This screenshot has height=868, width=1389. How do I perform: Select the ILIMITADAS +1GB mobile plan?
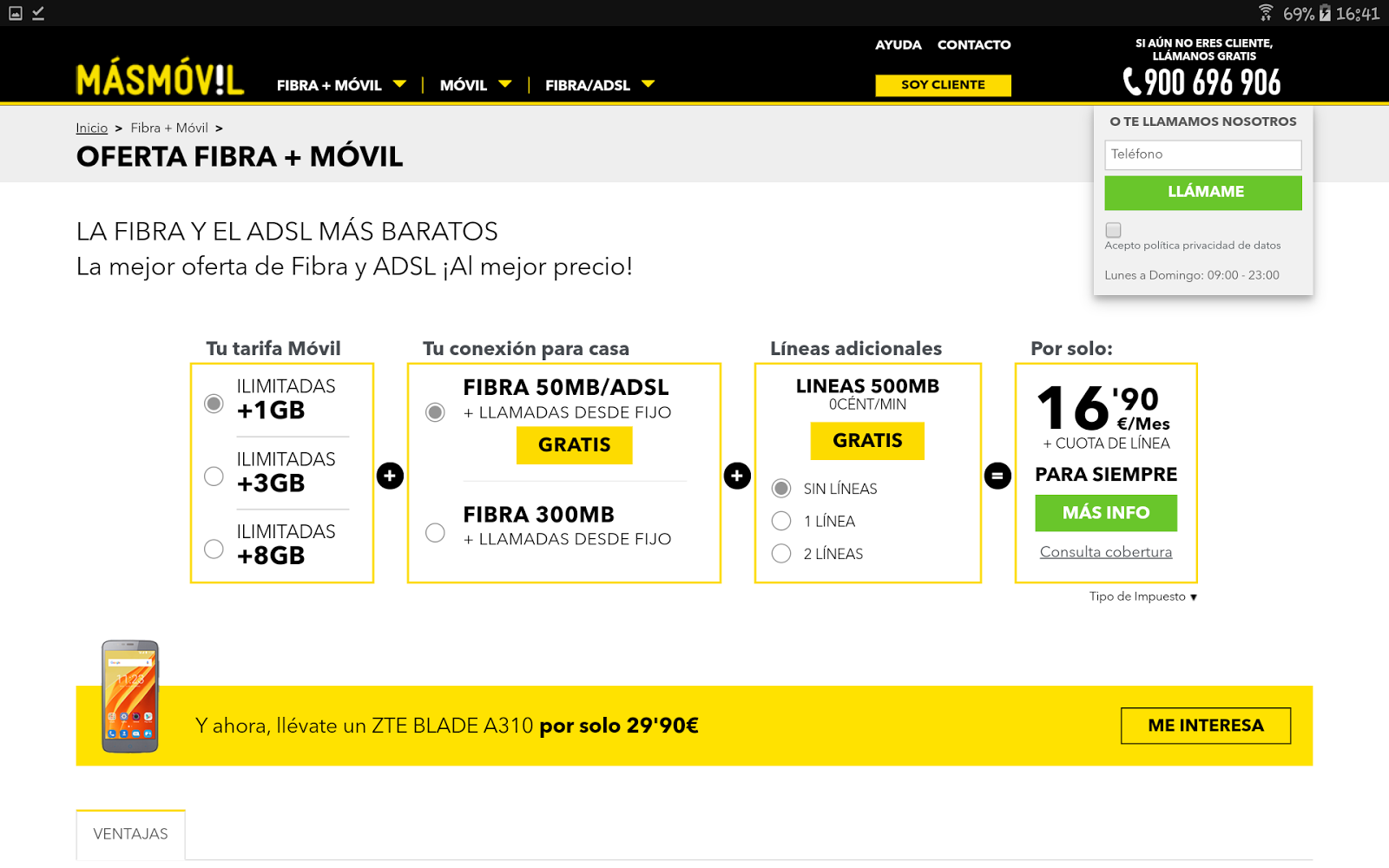[214, 404]
